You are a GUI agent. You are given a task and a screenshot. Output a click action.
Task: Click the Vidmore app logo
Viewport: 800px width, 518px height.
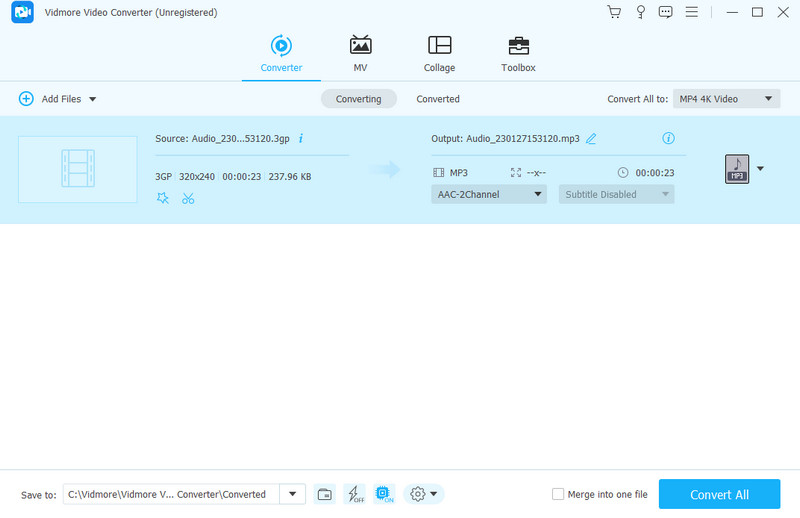point(22,12)
